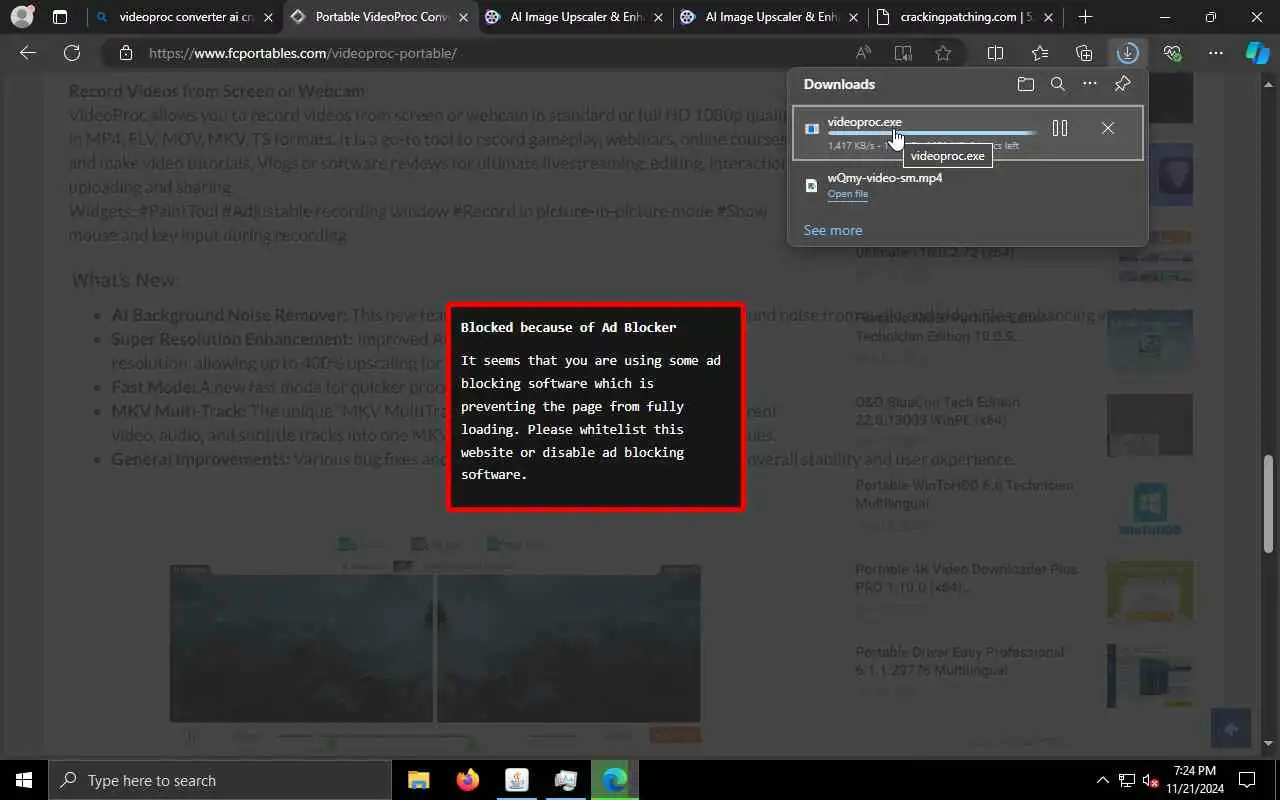Click the scroll-to-top arrow button
This screenshot has width=1280, height=800.
(x=1231, y=729)
